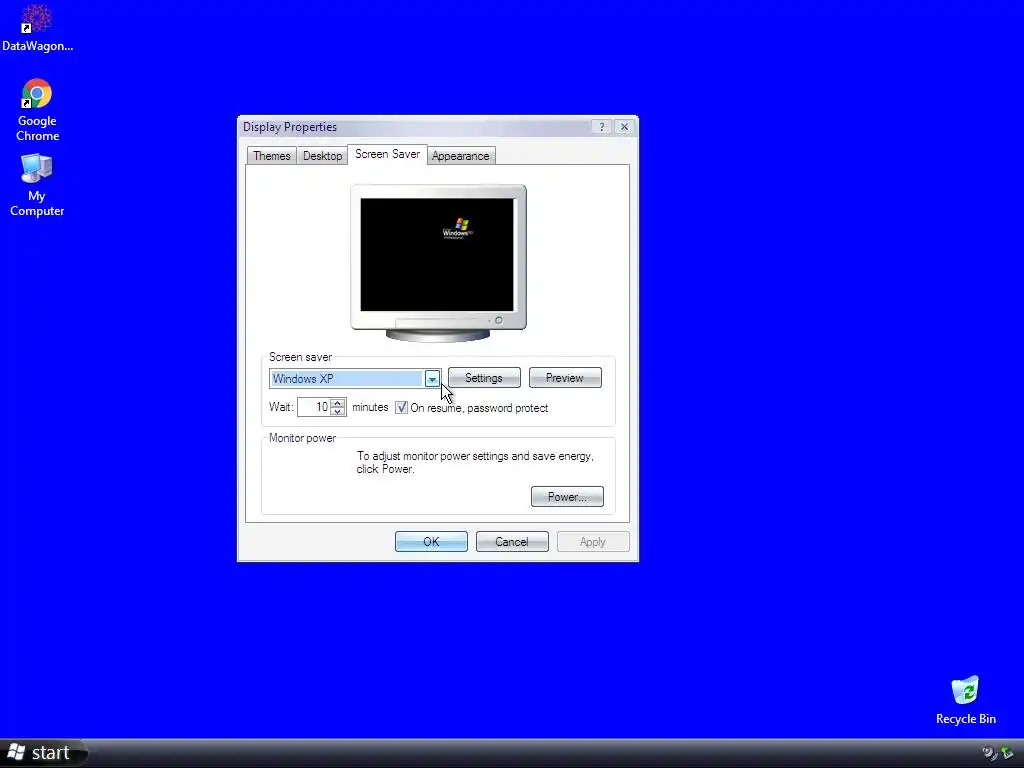Image resolution: width=1024 pixels, height=768 pixels.
Task: Click the Windows XP screen saver combo box
Action: tap(355, 379)
